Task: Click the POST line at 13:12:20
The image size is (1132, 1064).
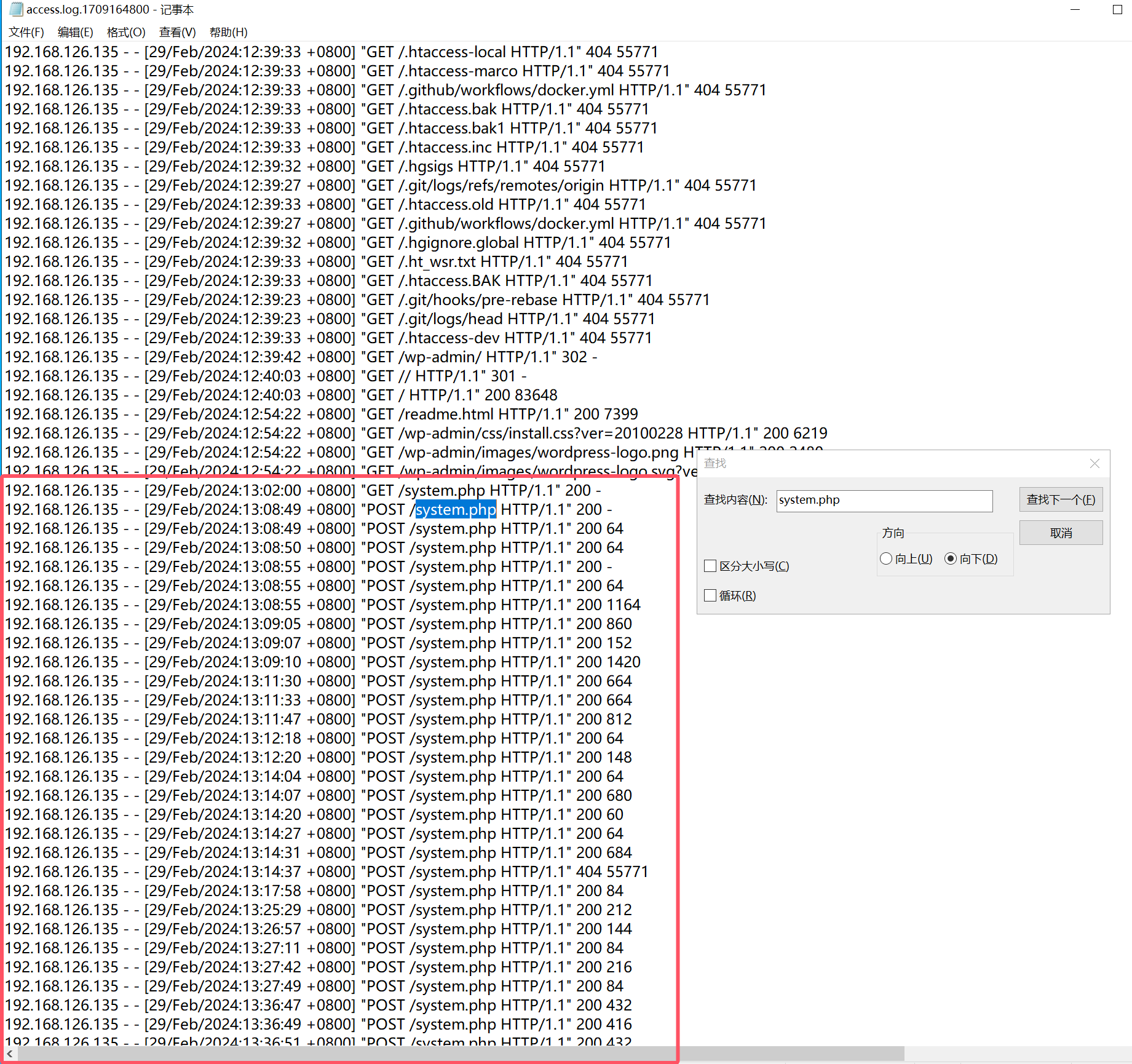Action: (319, 758)
